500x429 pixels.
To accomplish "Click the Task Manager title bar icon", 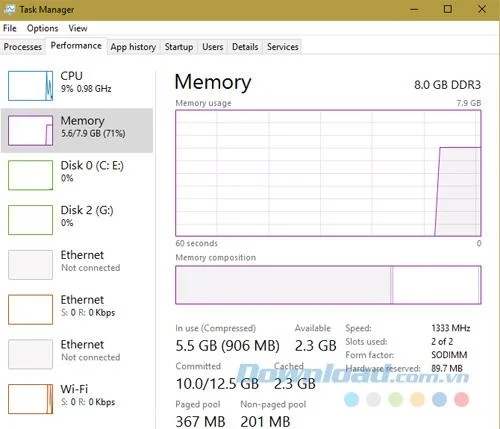I will [9, 9].
